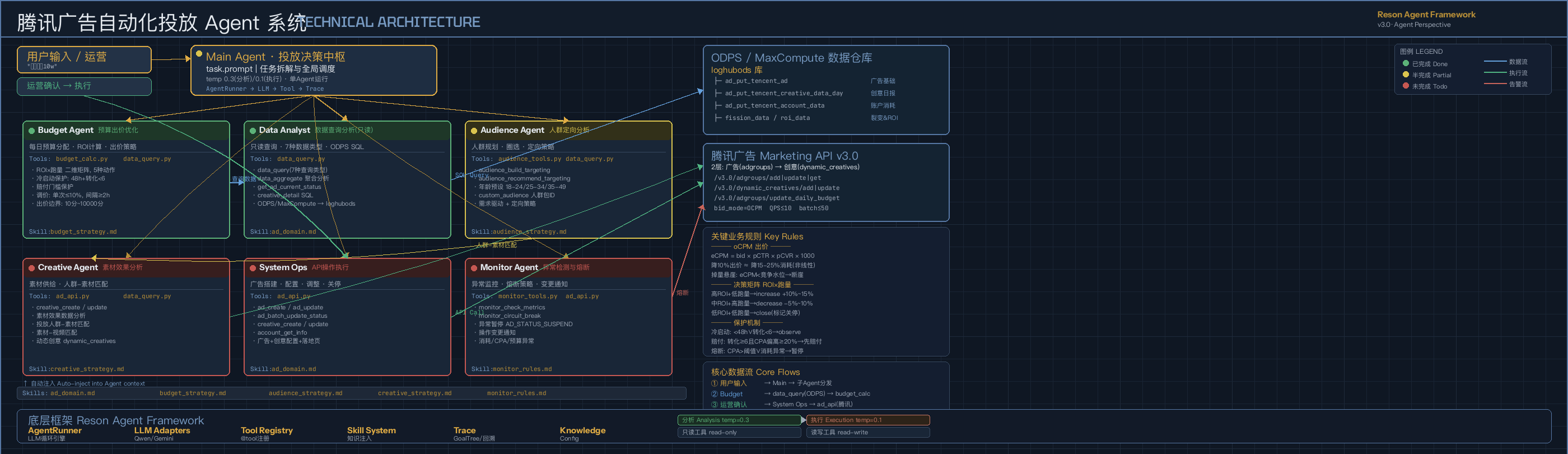Click LLM Adapters in the framework bar

click(162, 430)
